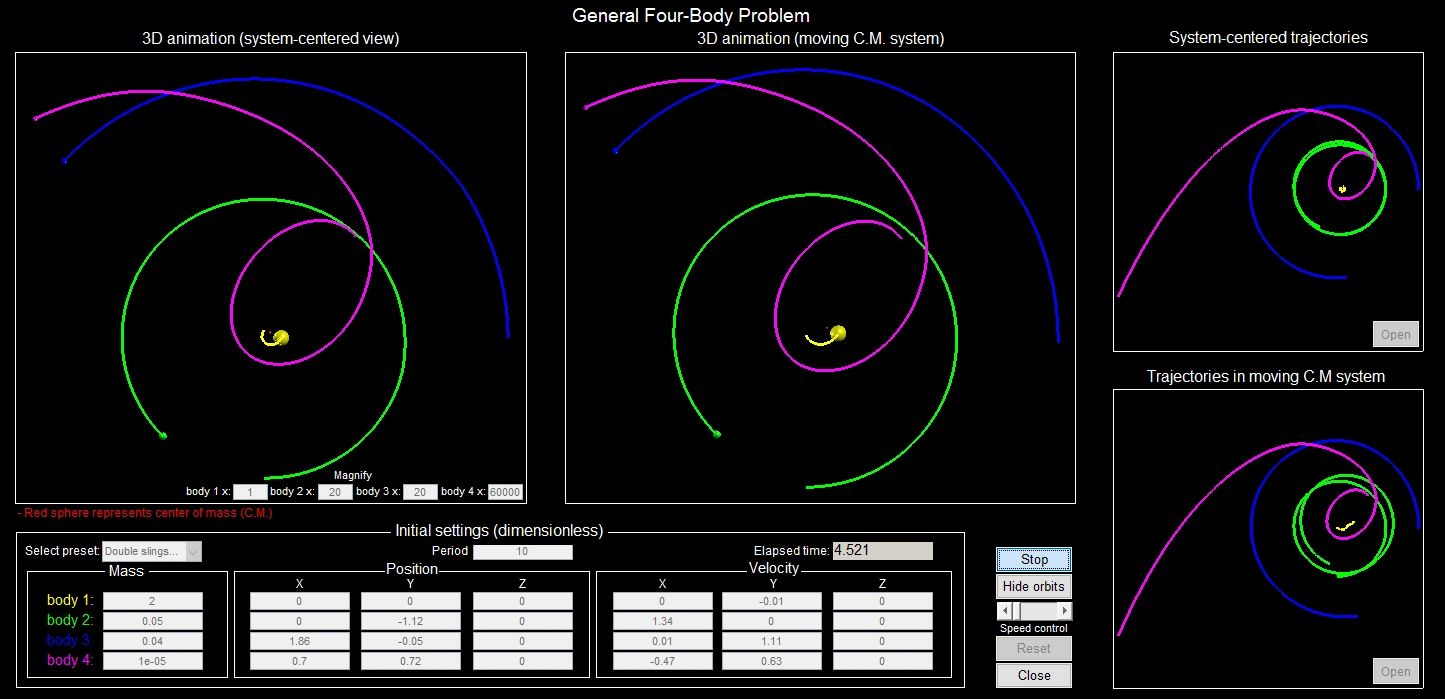Image resolution: width=1445 pixels, height=699 pixels.
Task: Select body 3 position X field
Action: [x=299, y=641]
